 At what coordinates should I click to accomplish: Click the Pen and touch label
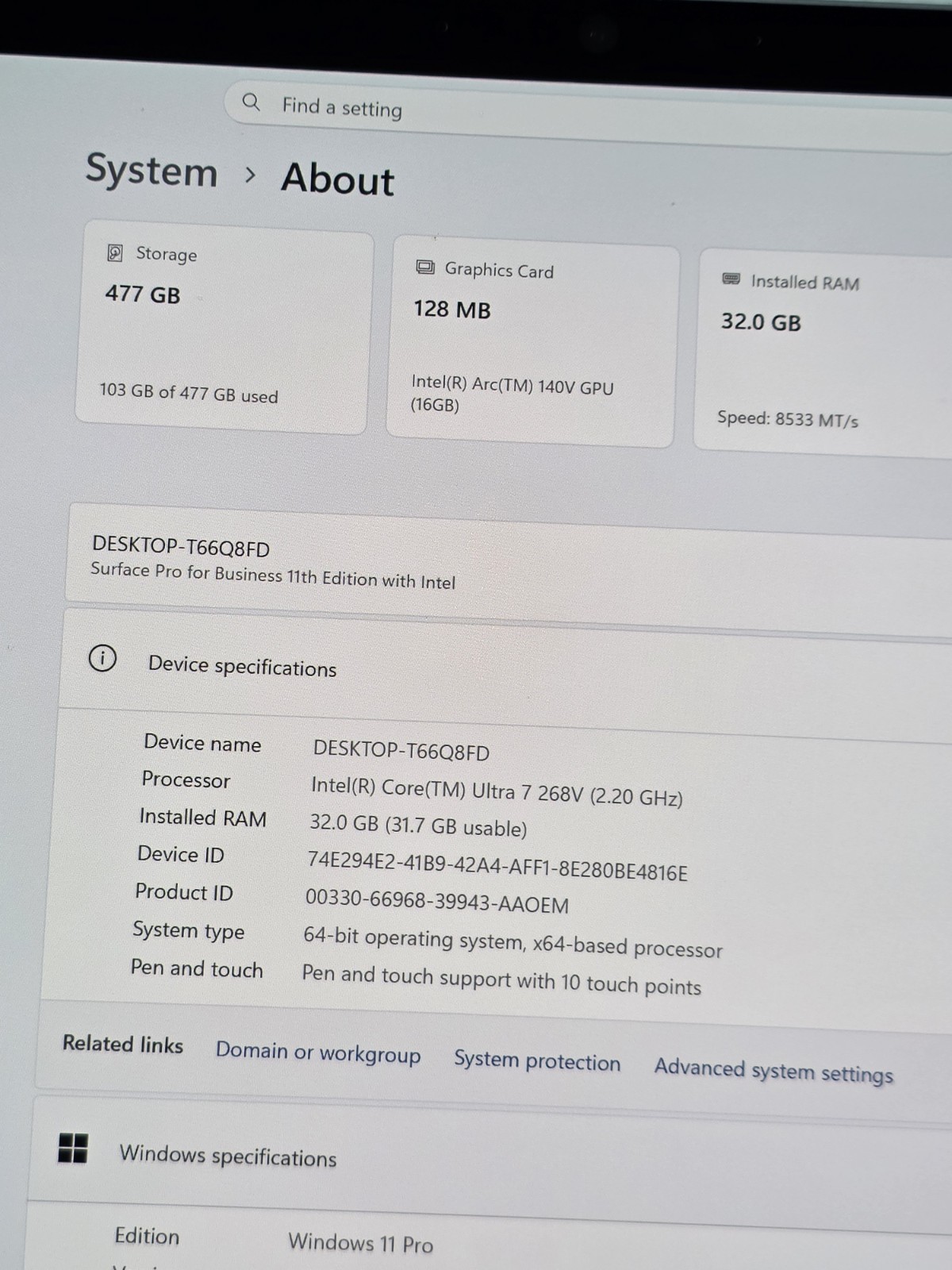(x=197, y=968)
